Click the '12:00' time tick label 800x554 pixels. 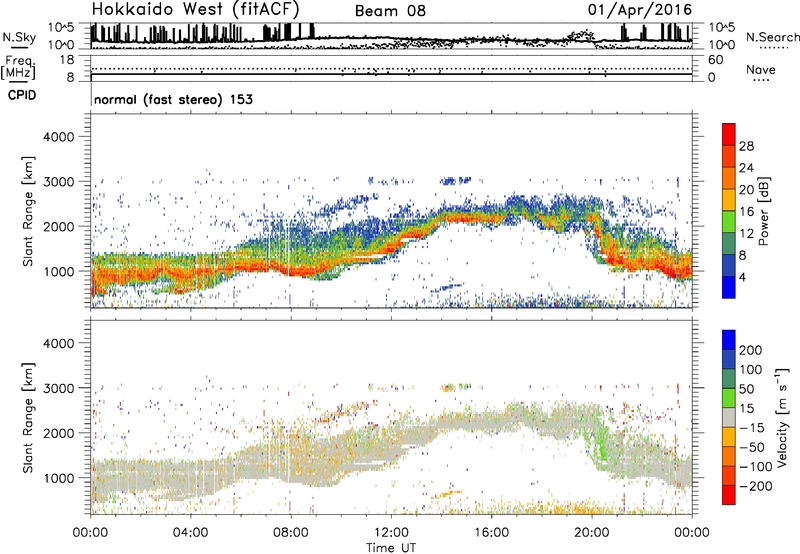[391, 533]
